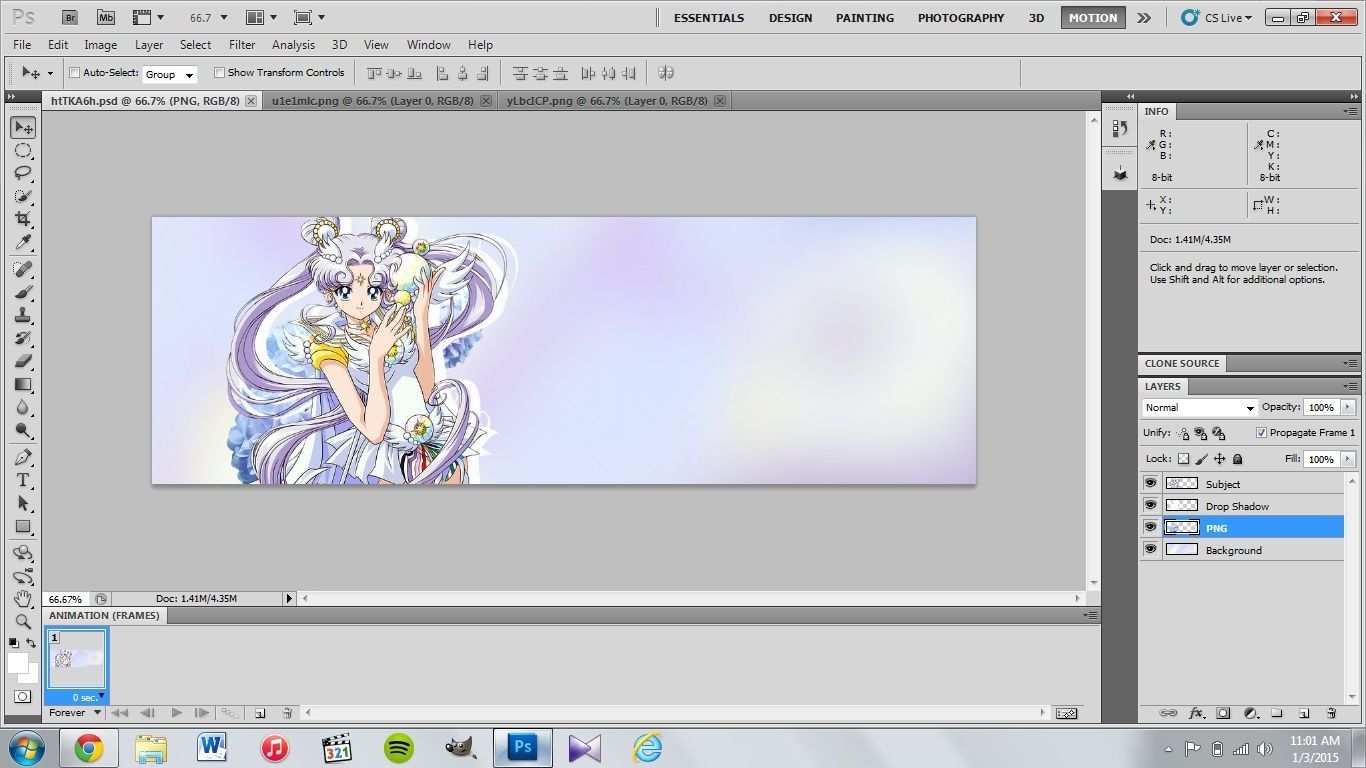Open the Layer menu
The width and height of the screenshot is (1366, 768).
coord(149,45)
